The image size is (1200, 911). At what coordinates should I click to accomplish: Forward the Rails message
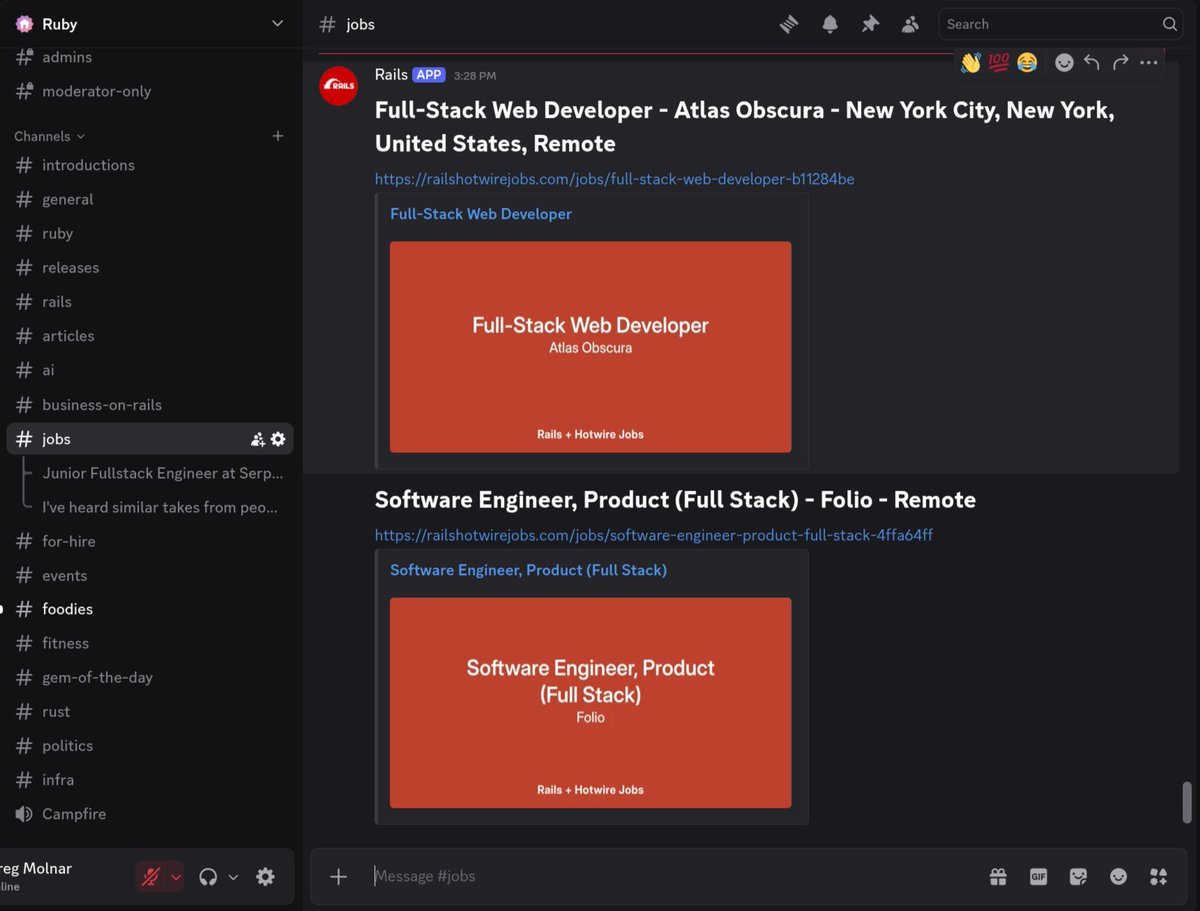(1120, 62)
